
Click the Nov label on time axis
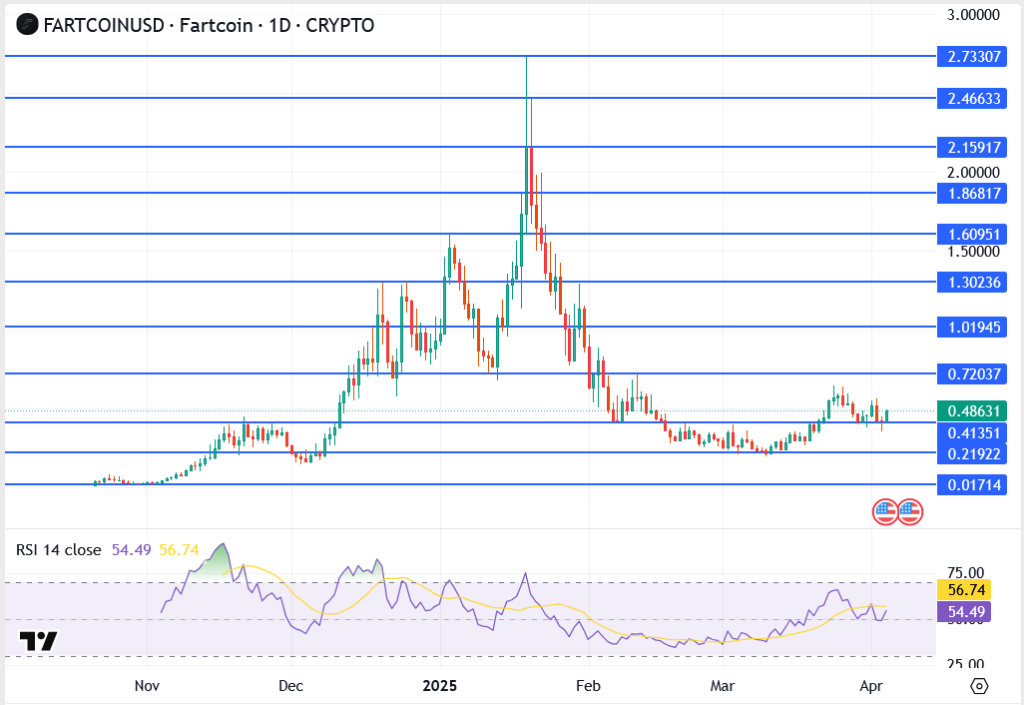(x=147, y=686)
